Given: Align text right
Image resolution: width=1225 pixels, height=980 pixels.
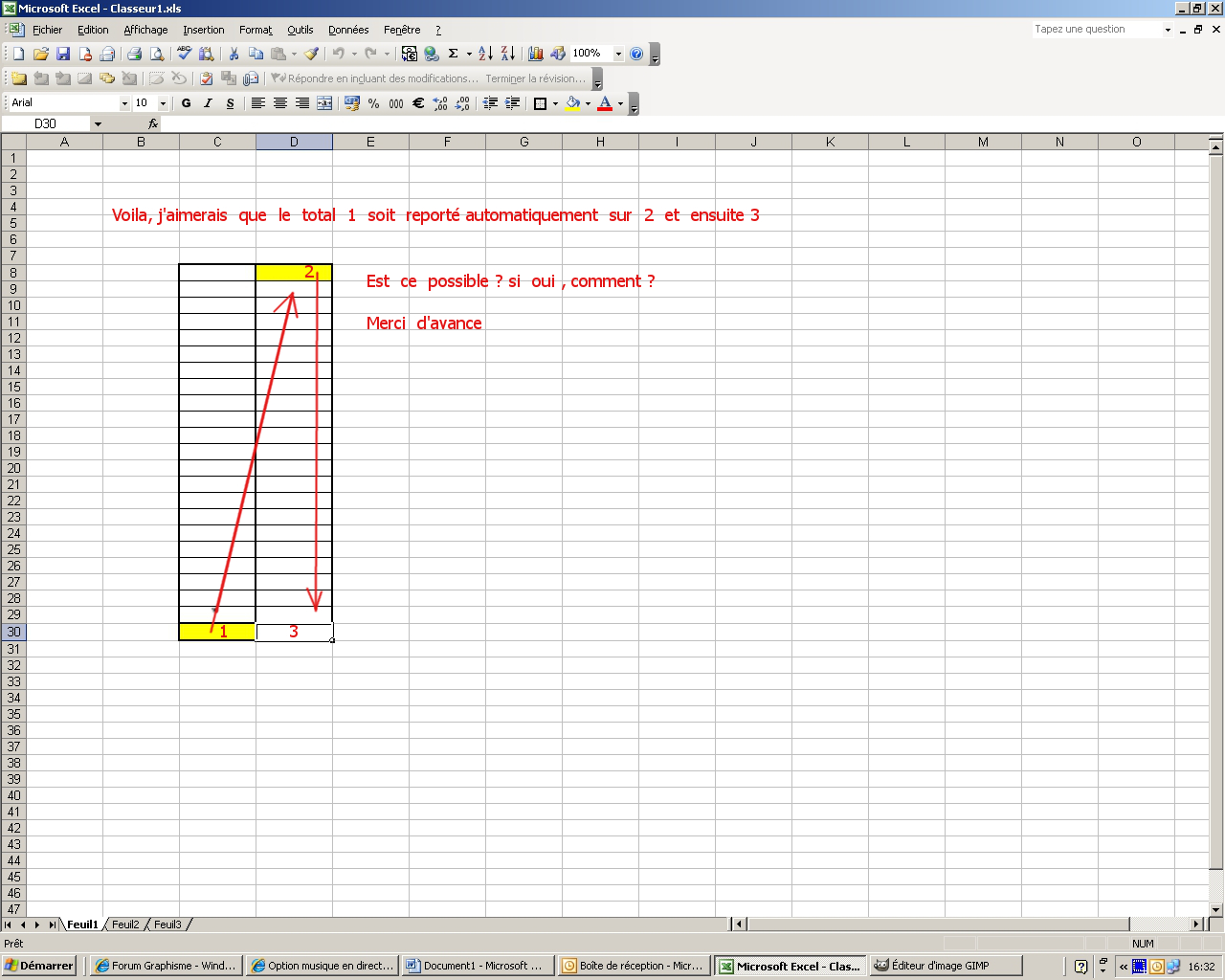Looking at the screenshot, I should tap(301, 103).
